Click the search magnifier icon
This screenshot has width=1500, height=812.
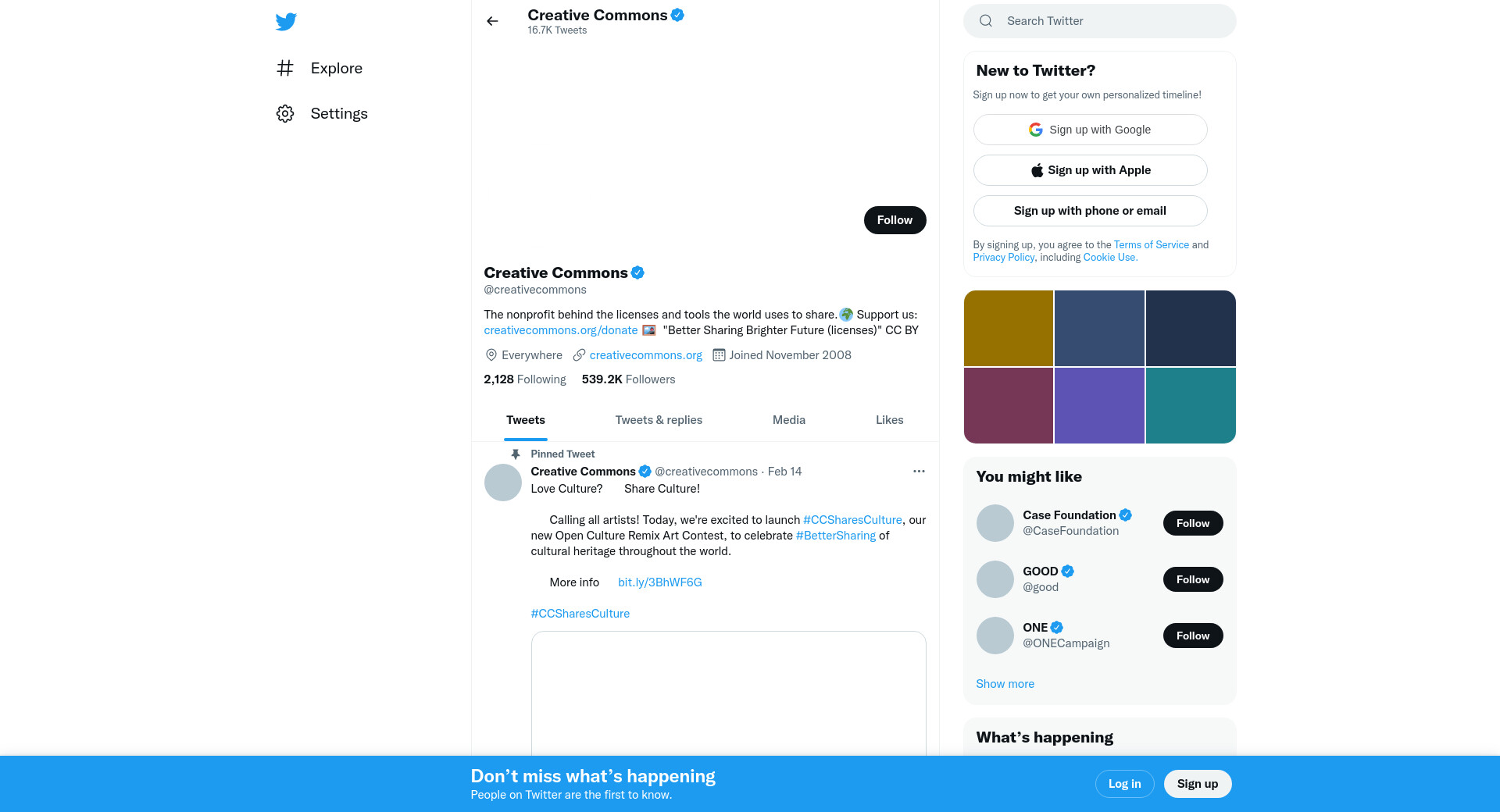click(986, 21)
